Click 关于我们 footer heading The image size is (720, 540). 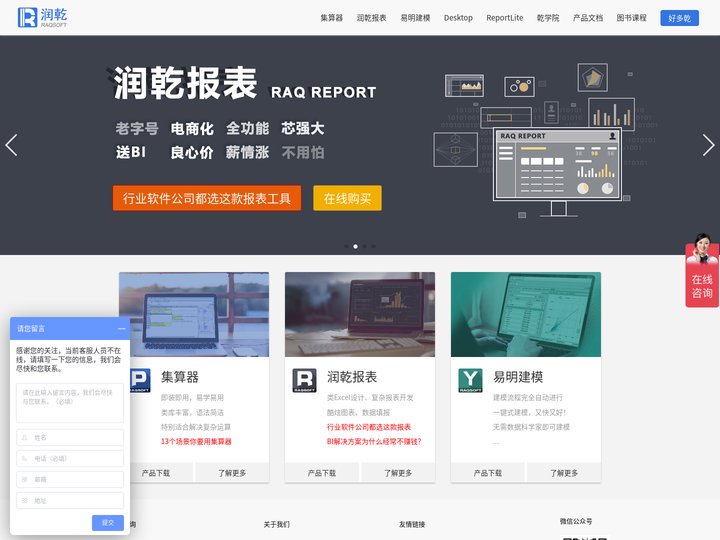[276, 524]
